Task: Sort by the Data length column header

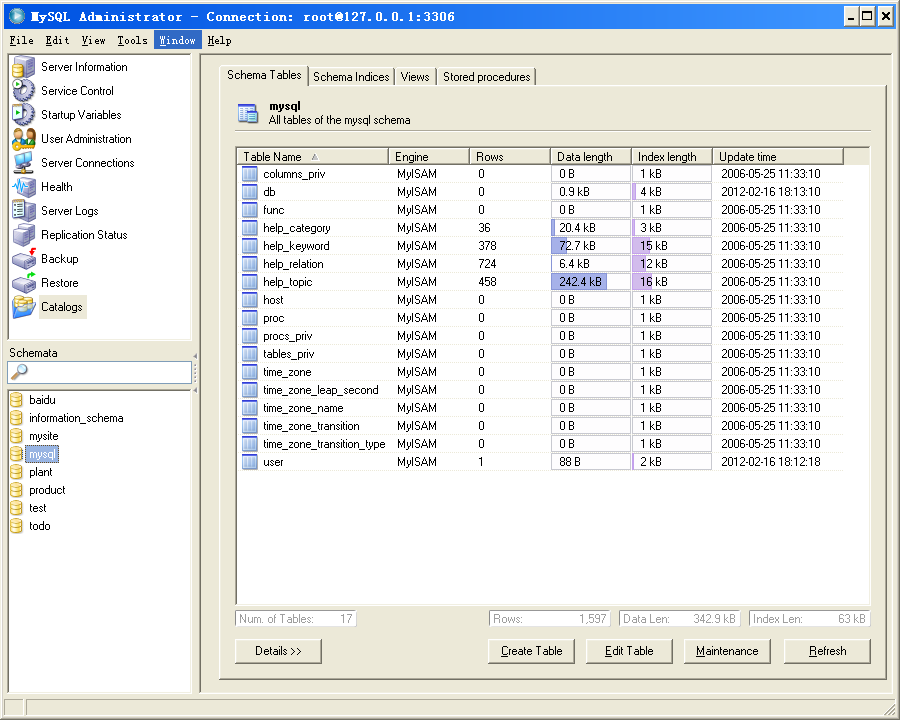Action: (x=591, y=157)
